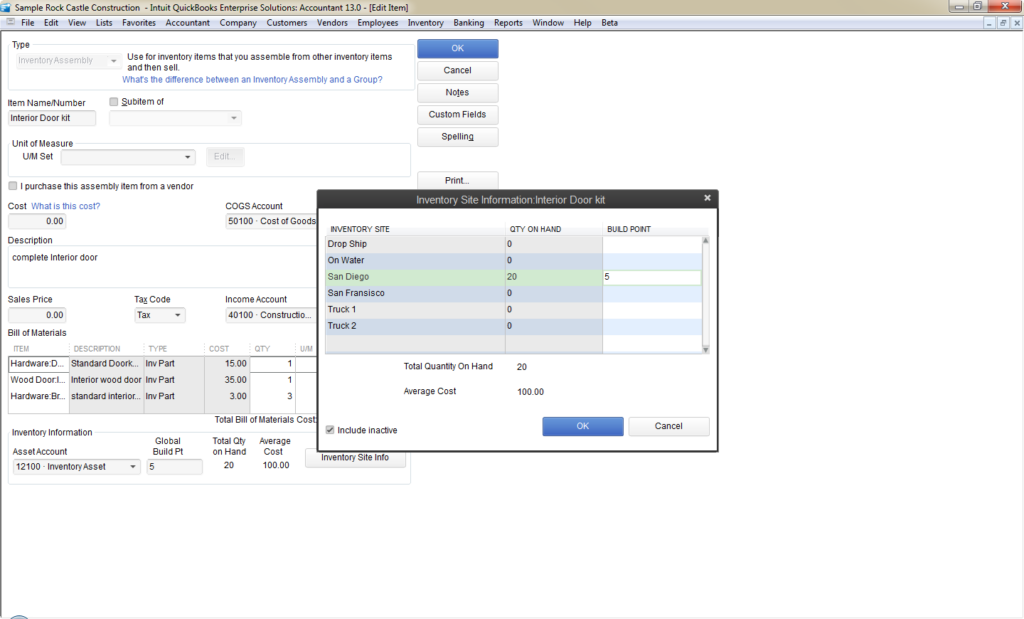Close the Inventory Site Information dialog
This screenshot has height=619, width=1024.
[707, 198]
